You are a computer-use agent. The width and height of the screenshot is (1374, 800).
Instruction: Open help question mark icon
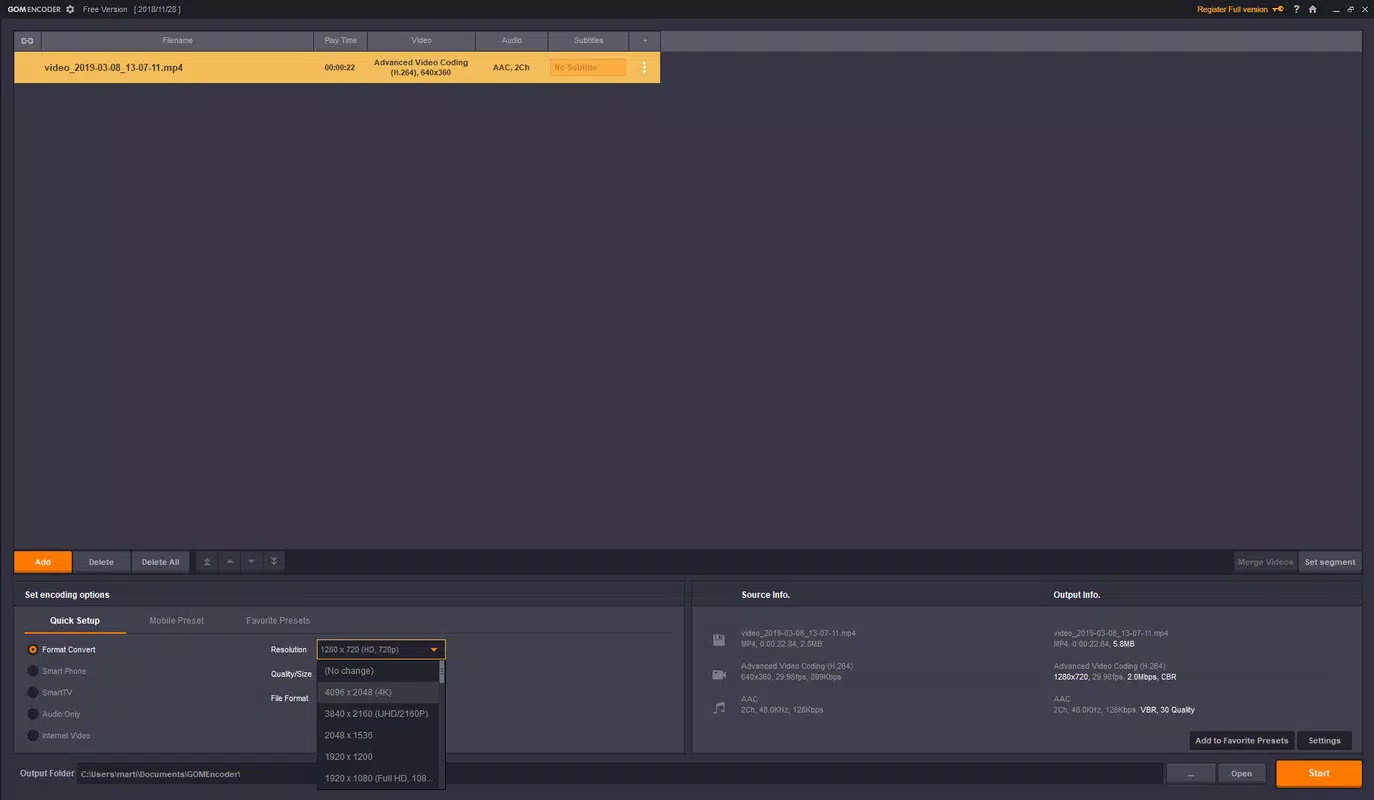point(1296,9)
